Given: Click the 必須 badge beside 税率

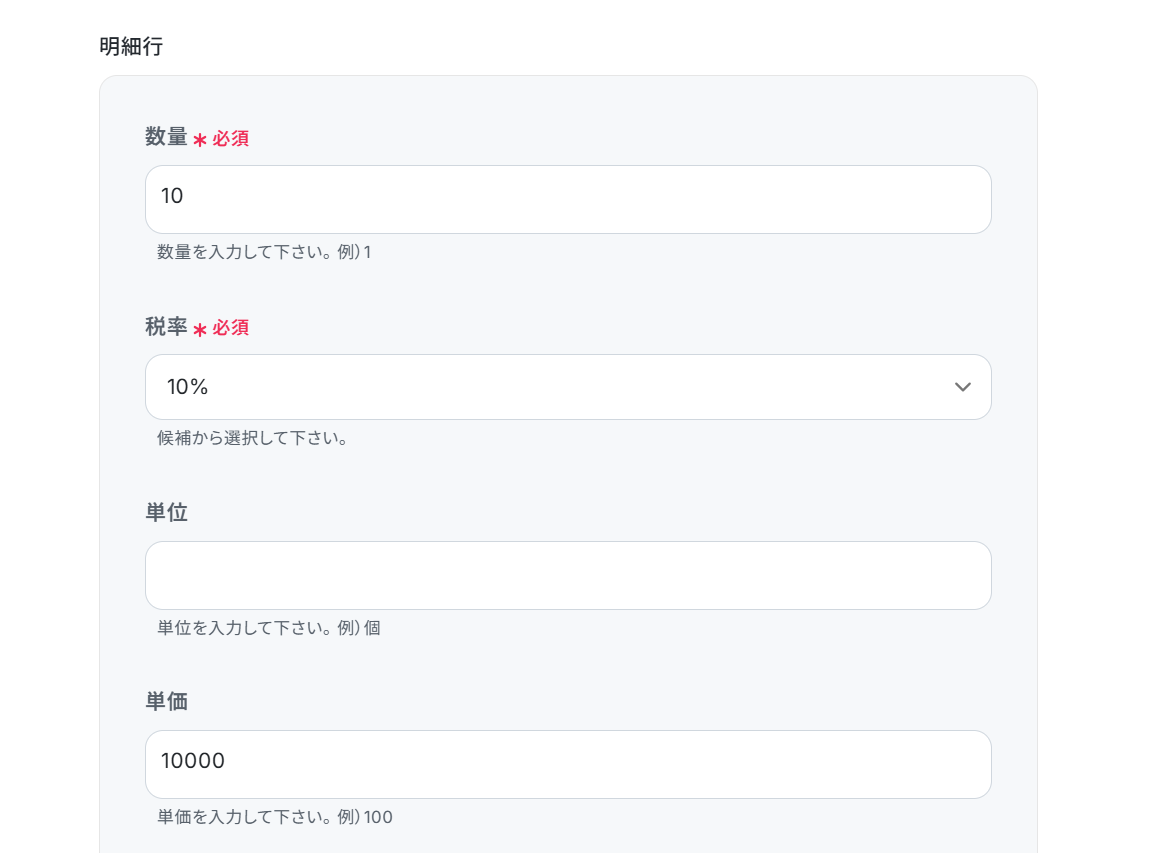Looking at the screenshot, I should (x=231, y=328).
